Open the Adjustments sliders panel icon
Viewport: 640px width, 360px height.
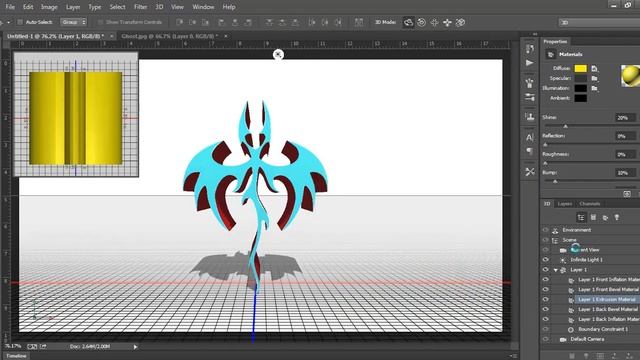(530, 97)
